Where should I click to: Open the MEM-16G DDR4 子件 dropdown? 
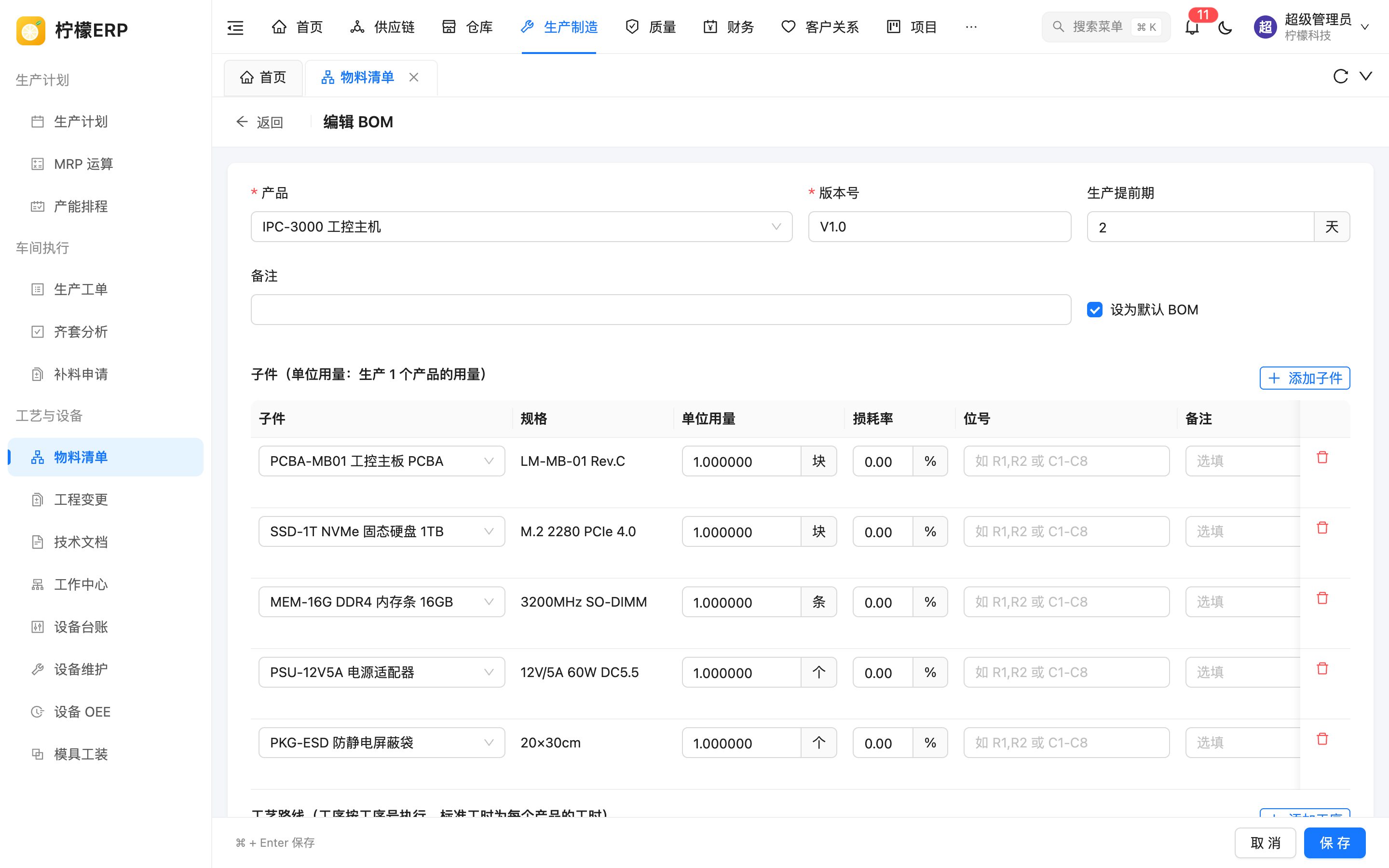tap(381, 602)
